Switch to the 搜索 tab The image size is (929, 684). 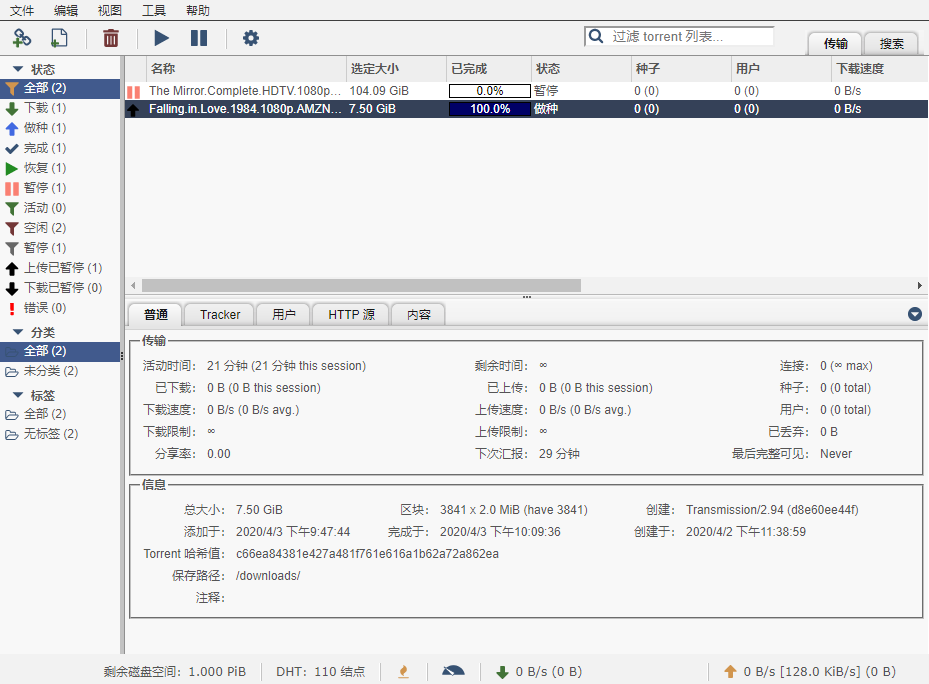coord(891,44)
